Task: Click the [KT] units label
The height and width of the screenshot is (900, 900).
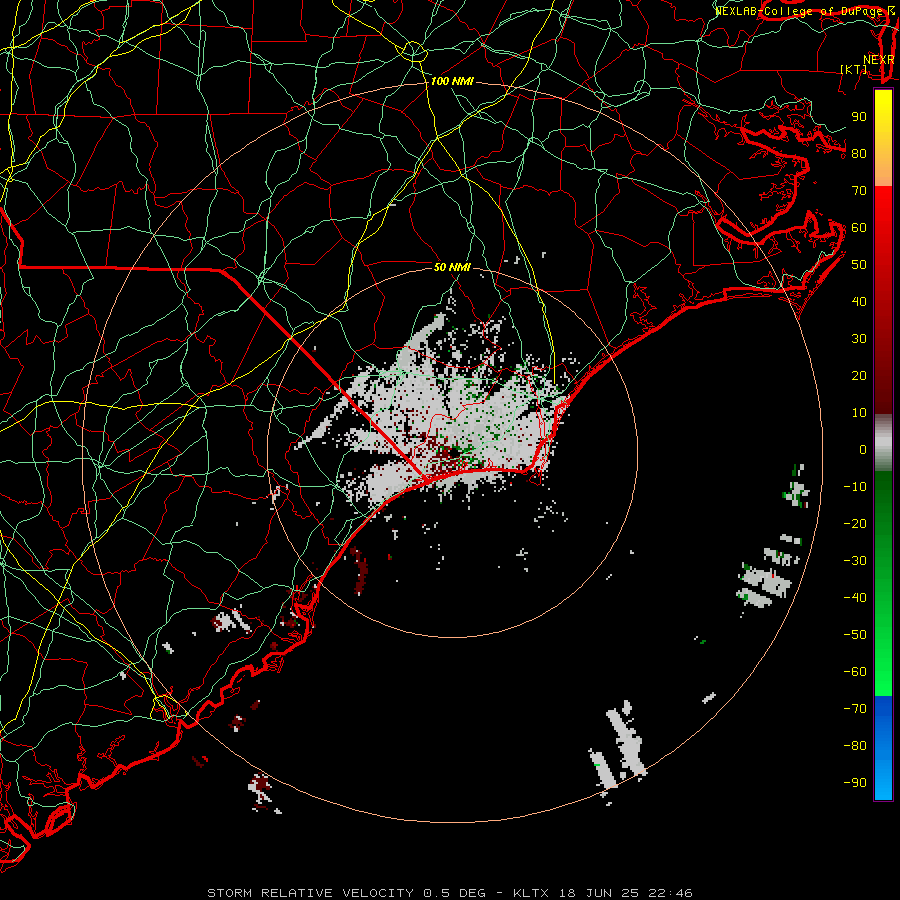Action: click(854, 69)
